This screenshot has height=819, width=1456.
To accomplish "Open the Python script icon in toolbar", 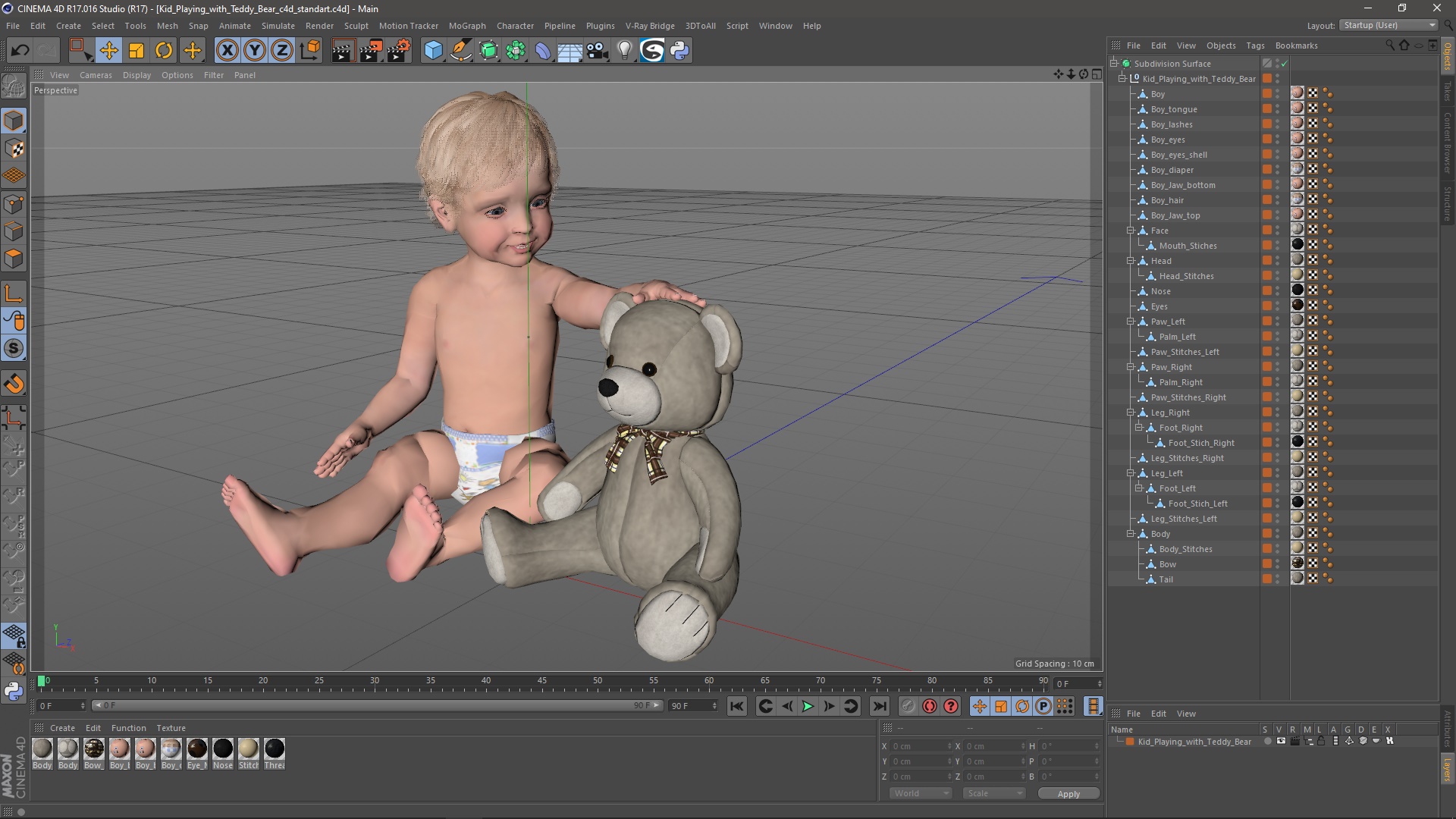I will tap(679, 51).
